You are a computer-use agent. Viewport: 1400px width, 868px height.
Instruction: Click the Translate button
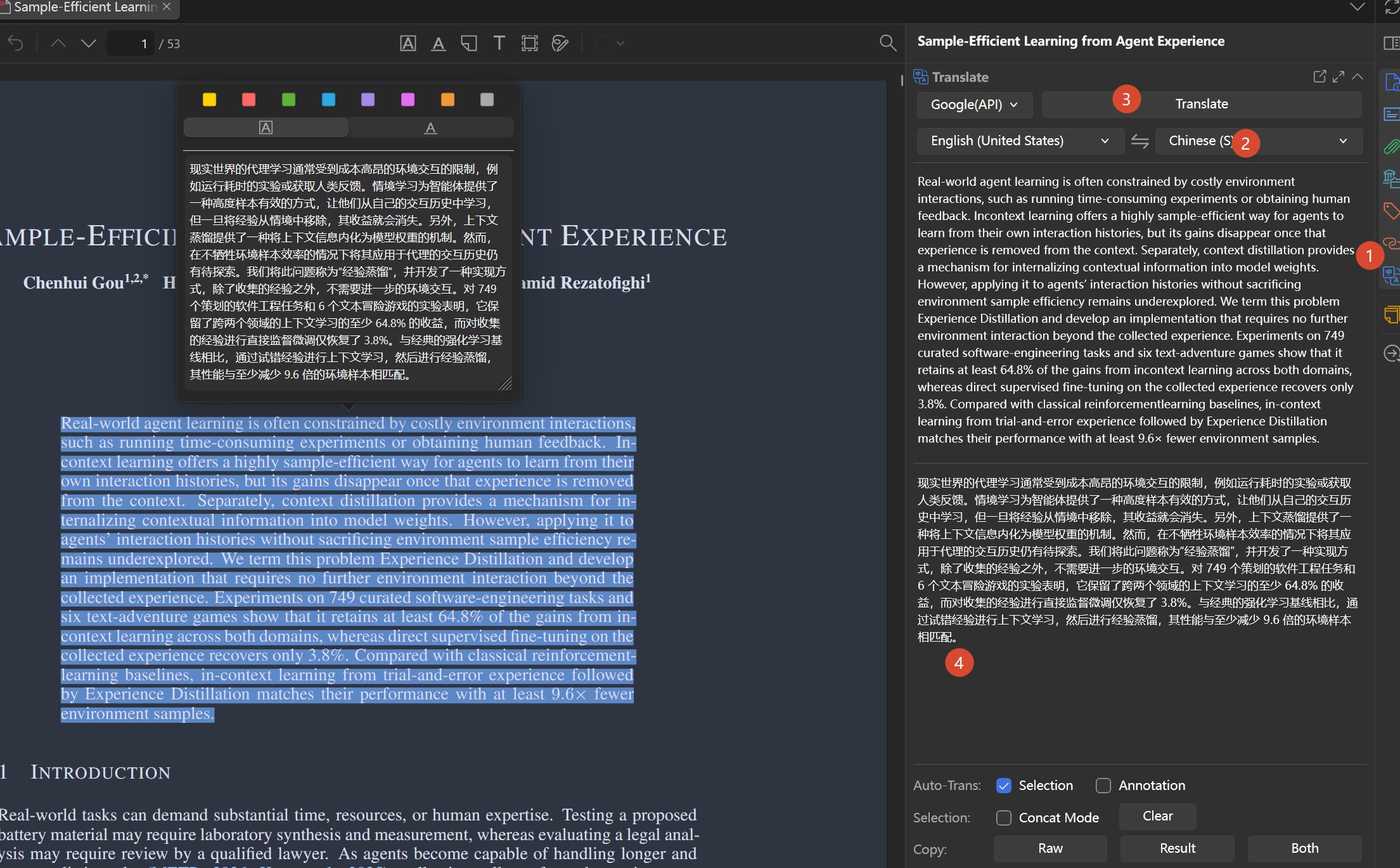(x=1202, y=105)
